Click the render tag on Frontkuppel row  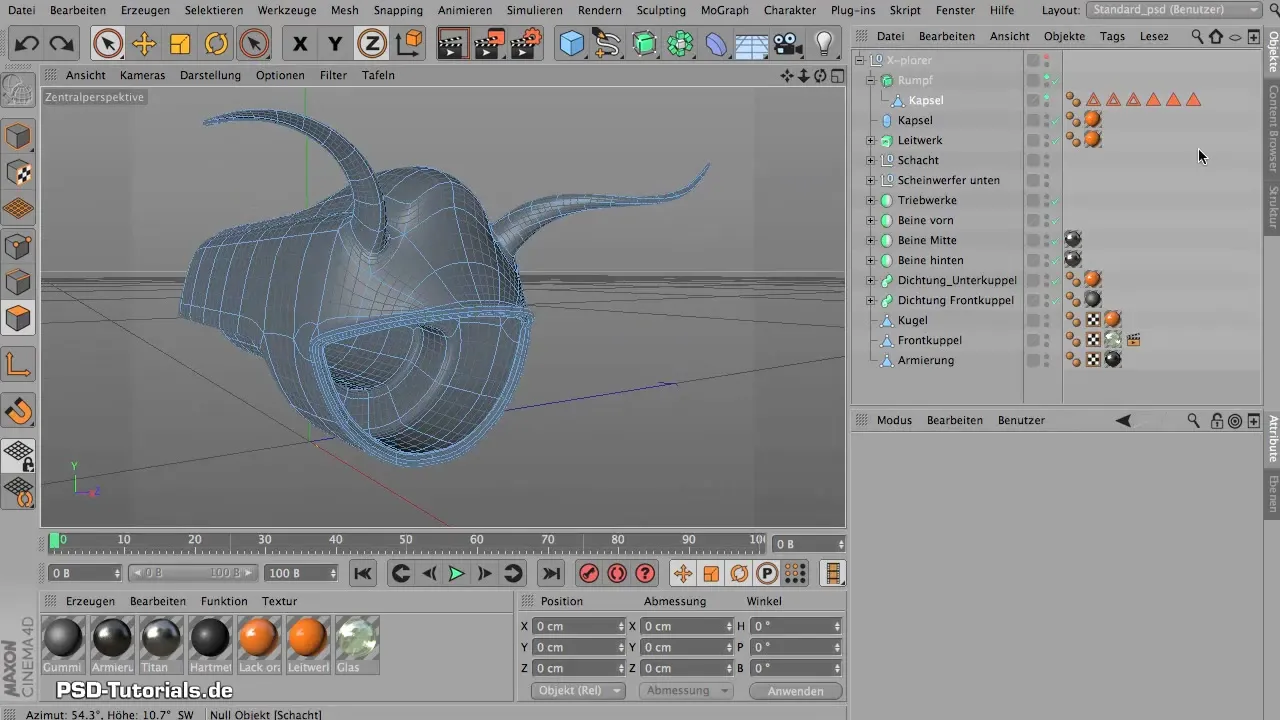(x=1133, y=340)
